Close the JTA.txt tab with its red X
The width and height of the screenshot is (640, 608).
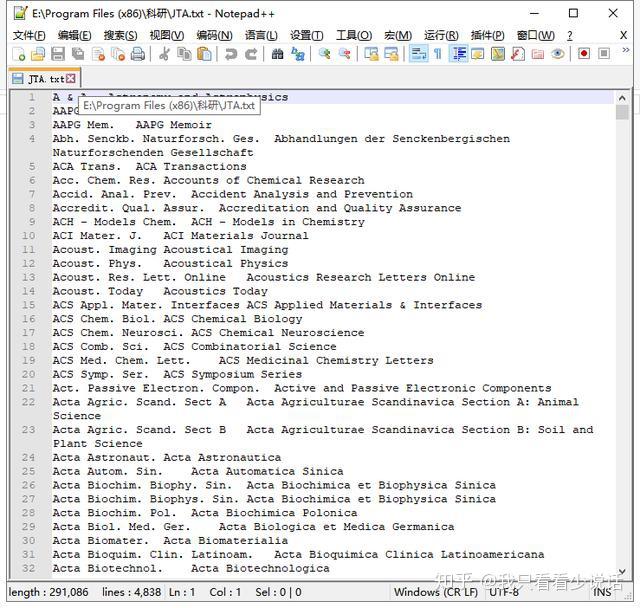tap(71, 78)
